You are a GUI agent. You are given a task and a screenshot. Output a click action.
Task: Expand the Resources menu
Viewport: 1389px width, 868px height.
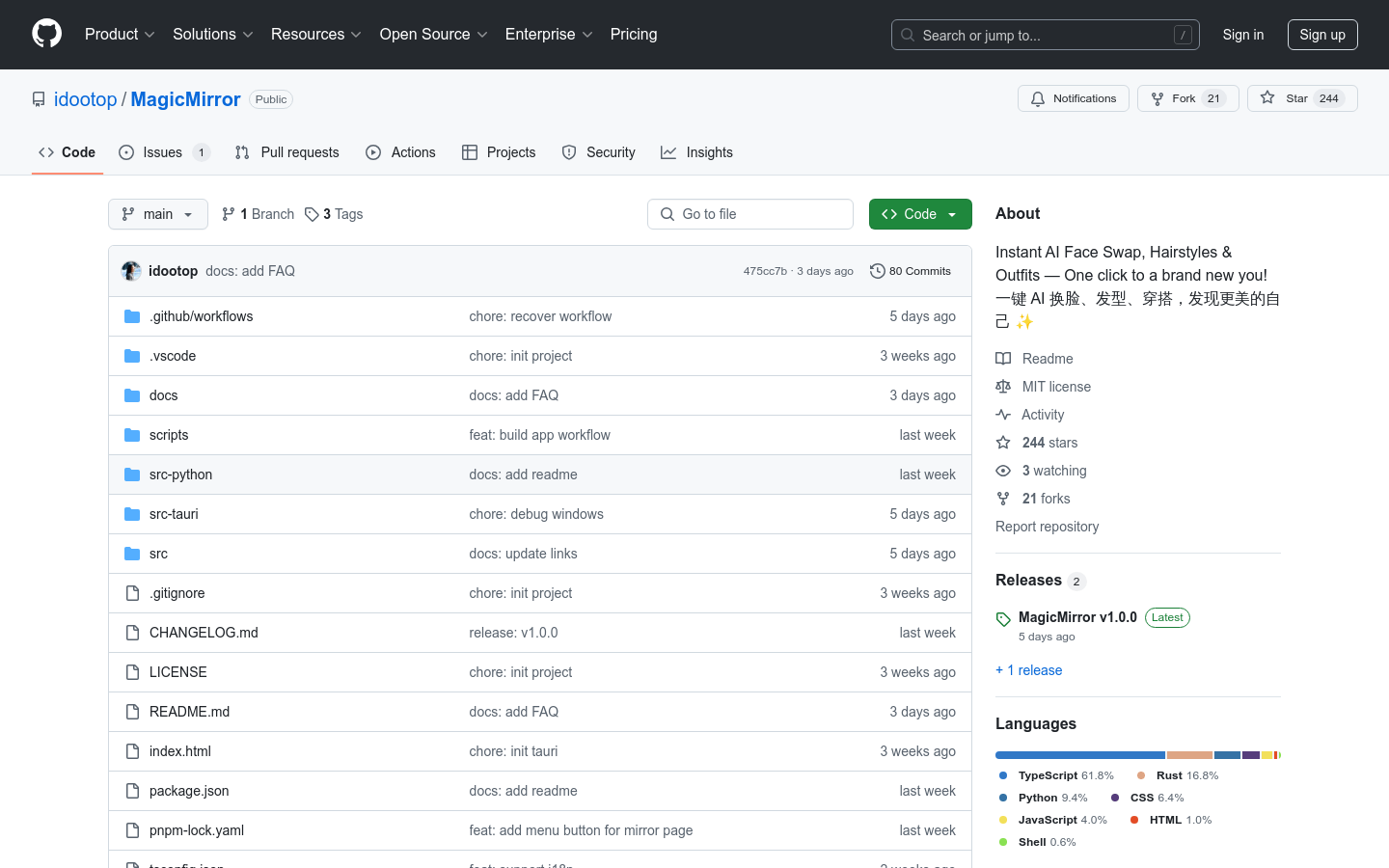[316, 34]
